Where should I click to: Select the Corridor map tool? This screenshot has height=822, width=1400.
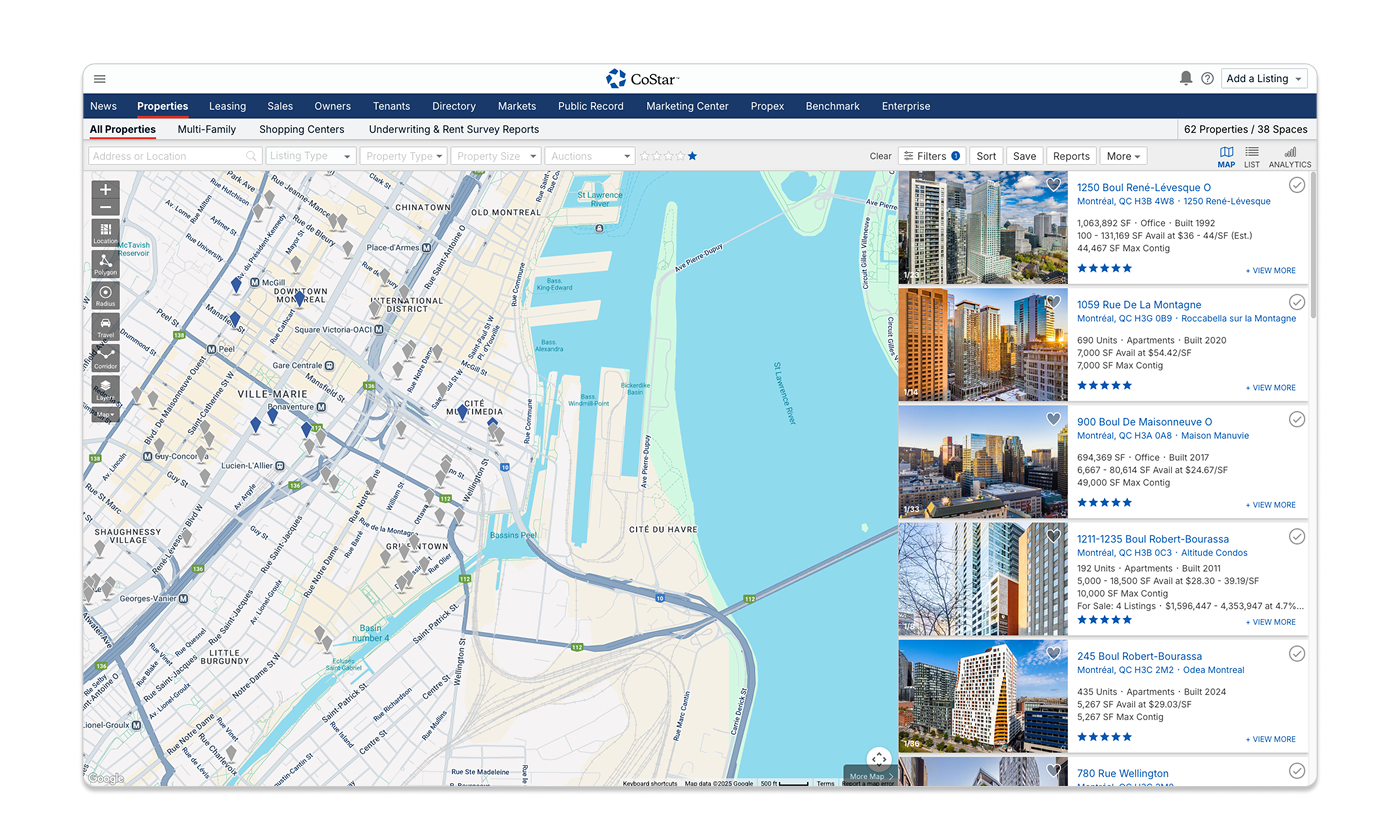tap(105, 358)
